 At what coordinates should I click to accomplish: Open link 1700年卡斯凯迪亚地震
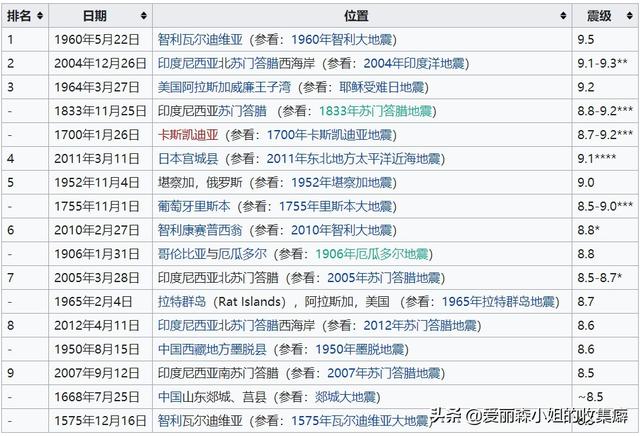[329, 135]
